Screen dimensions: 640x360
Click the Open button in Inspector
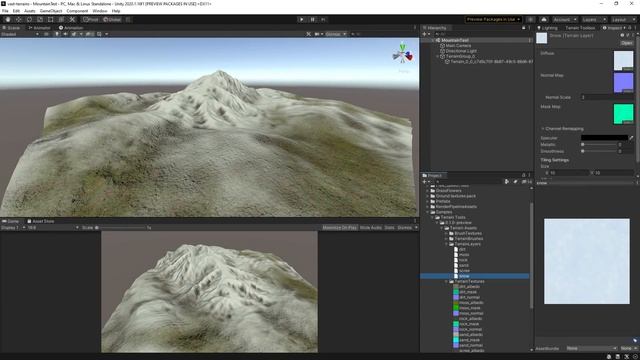(x=627, y=43)
